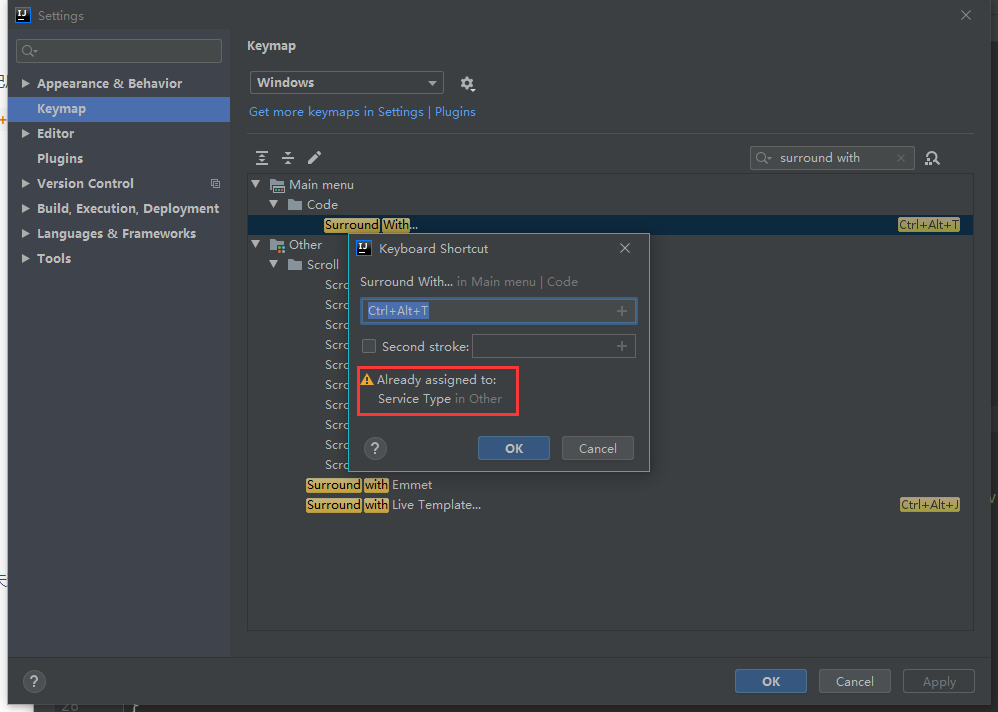Expand Appearance & Behavior settings section

[x=26, y=84]
